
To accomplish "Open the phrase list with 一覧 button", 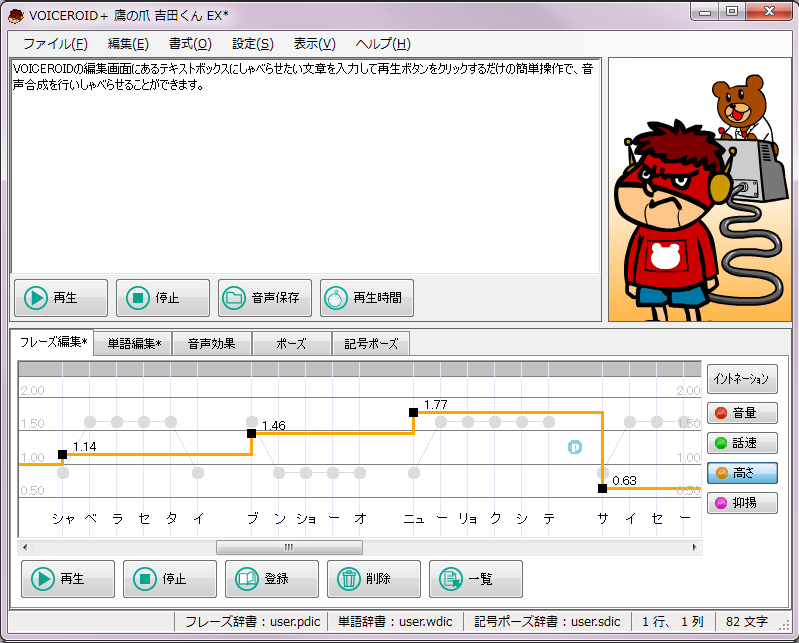I will [475, 579].
